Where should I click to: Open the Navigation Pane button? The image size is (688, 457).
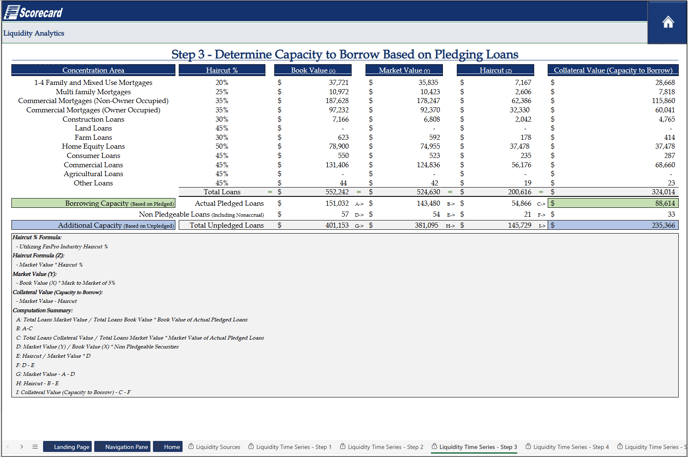[x=122, y=446]
